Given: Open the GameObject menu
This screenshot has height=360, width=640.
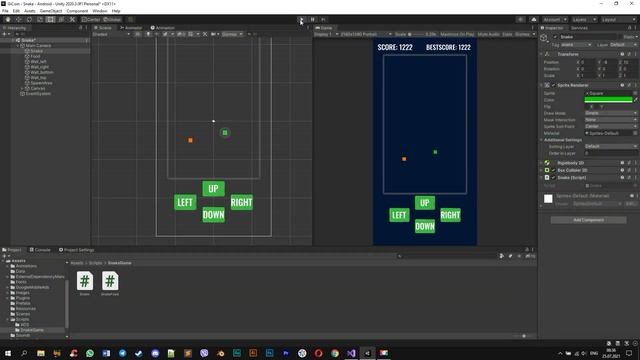Looking at the screenshot, I should point(51,11).
